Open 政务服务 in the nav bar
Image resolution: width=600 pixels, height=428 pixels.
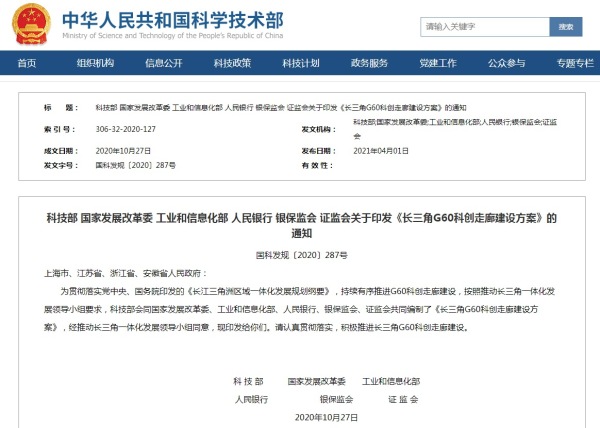pos(369,63)
